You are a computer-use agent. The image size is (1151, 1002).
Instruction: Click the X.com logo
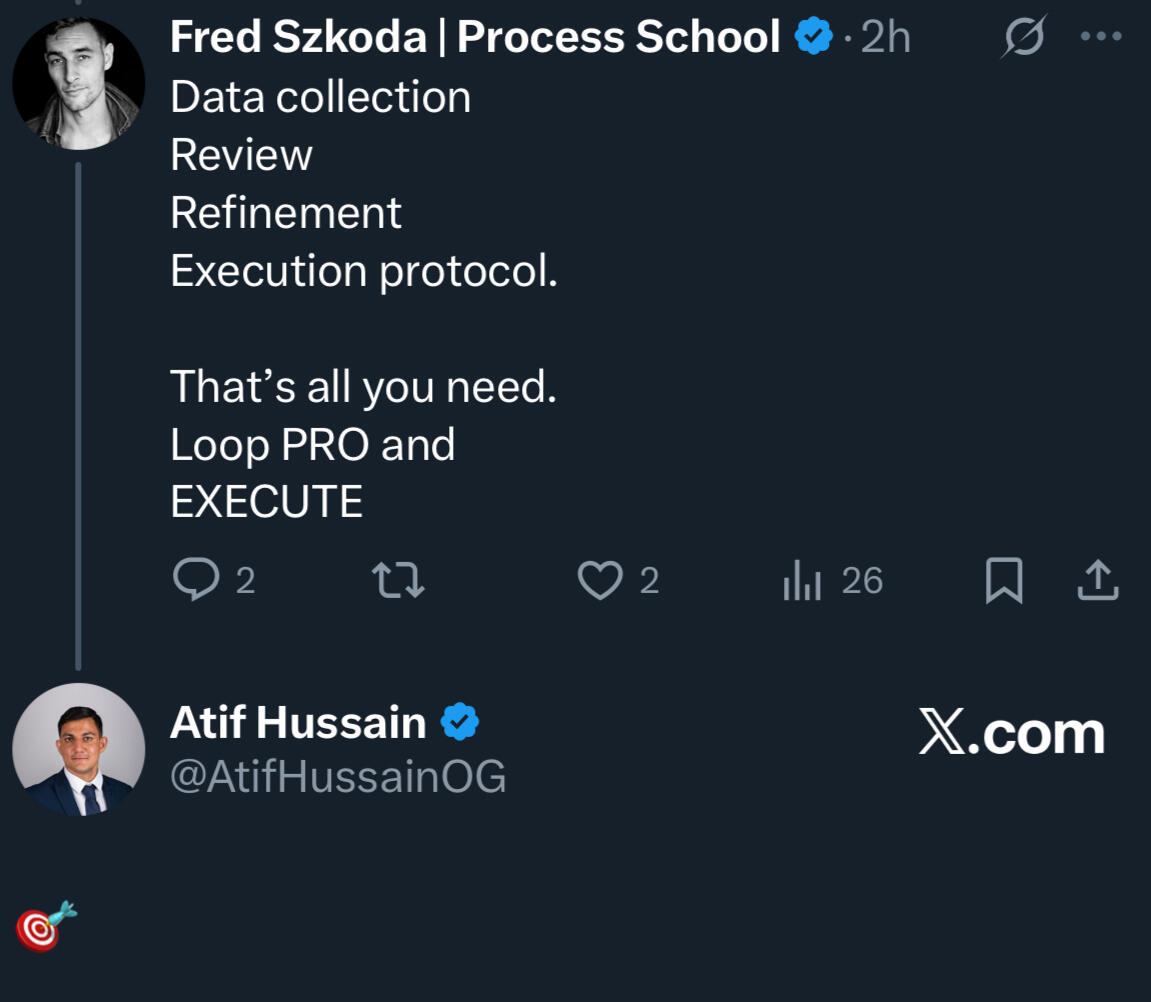click(1011, 734)
